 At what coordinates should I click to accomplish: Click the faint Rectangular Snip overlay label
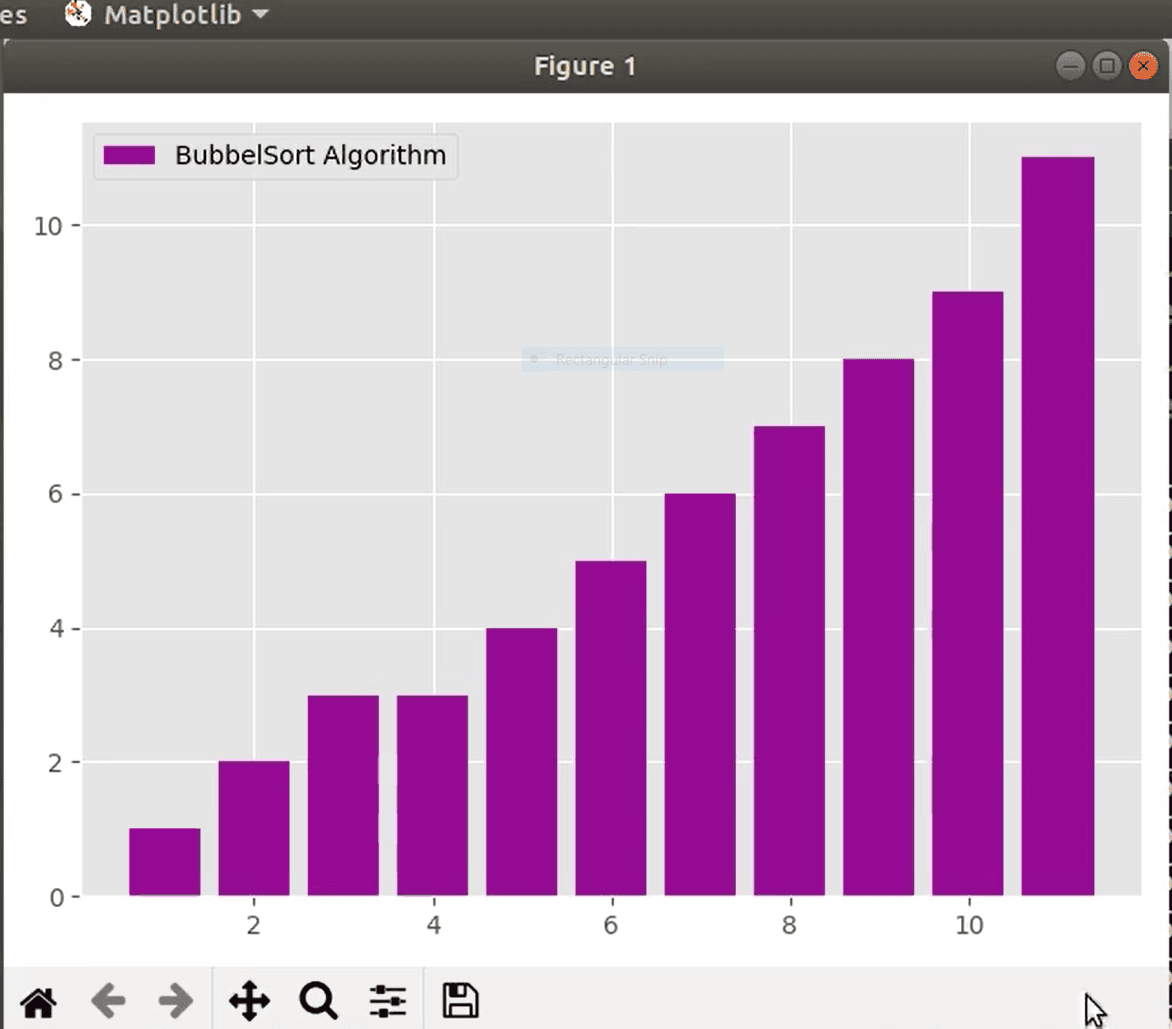(611, 360)
